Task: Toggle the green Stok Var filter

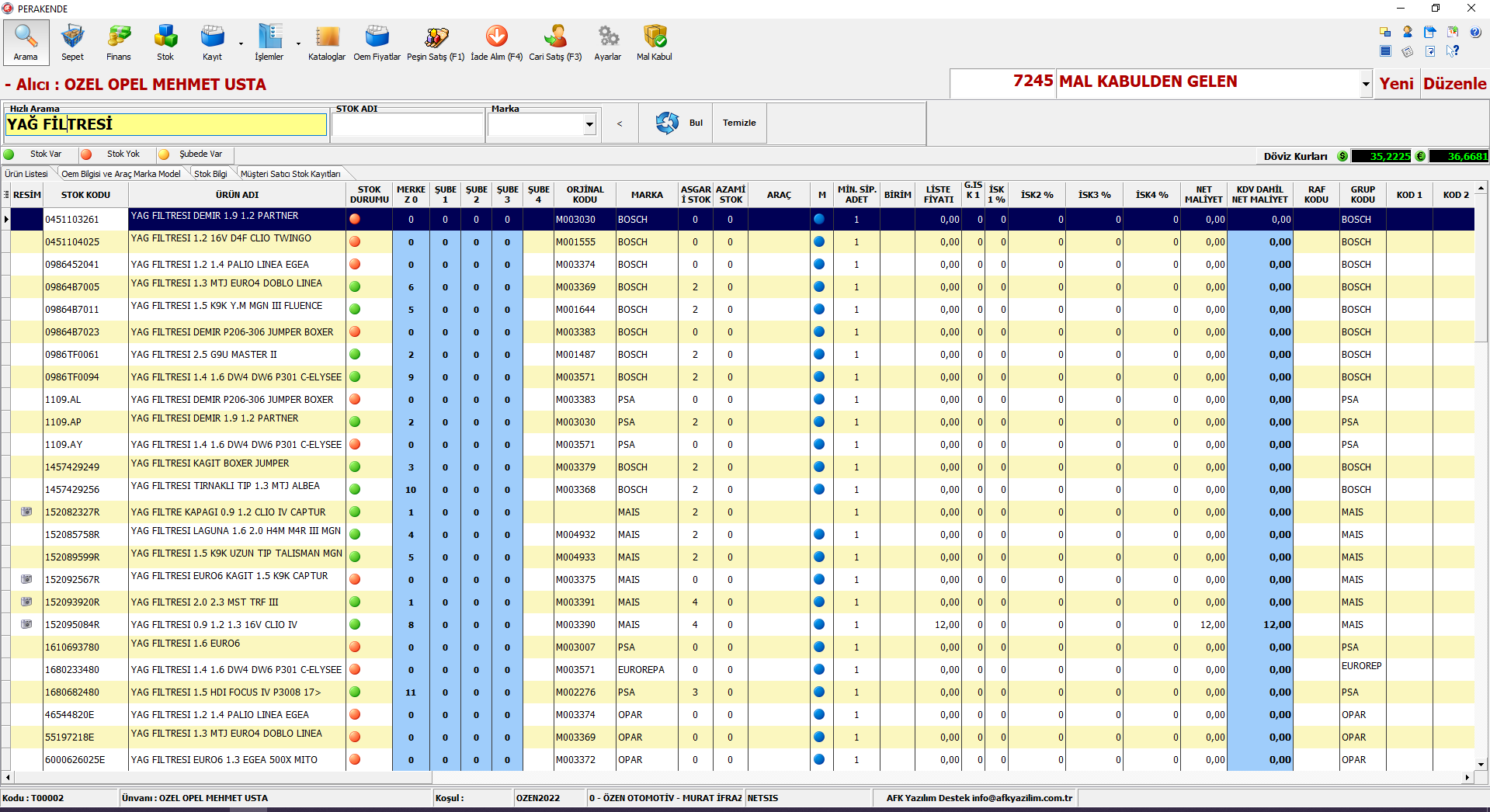Action: 9,154
